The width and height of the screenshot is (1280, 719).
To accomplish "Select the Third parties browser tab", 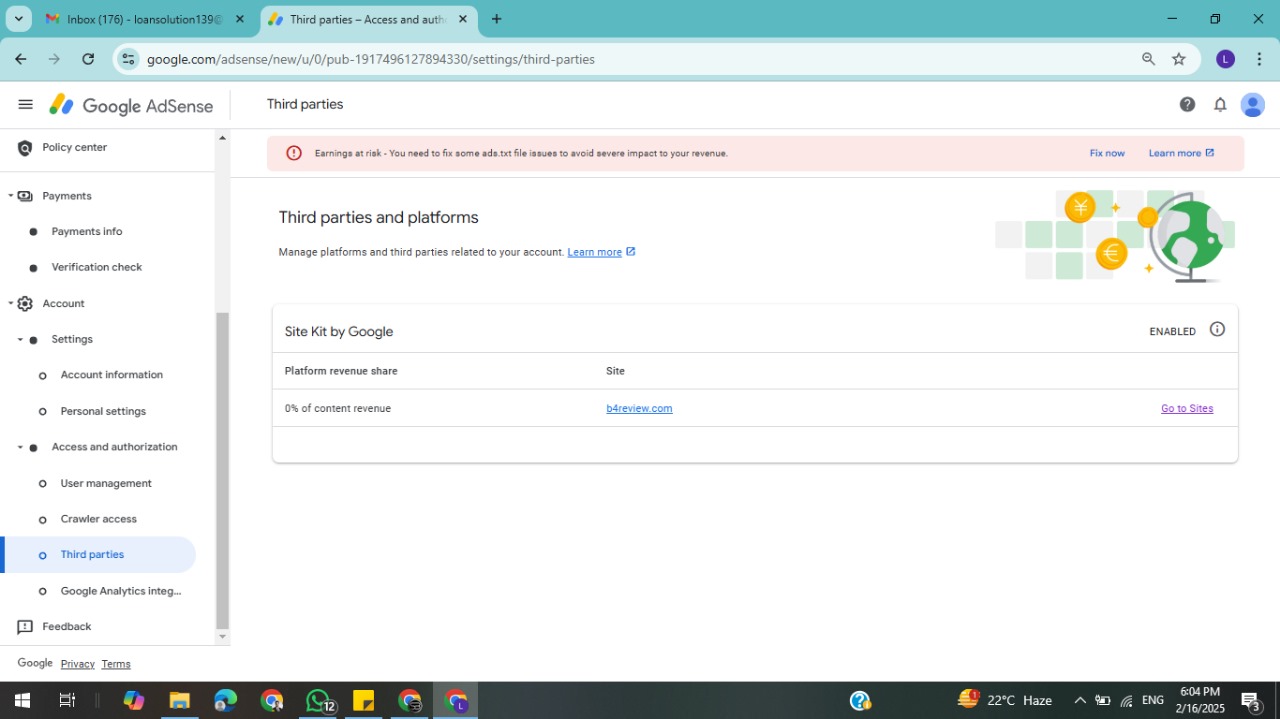I will pyautogui.click(x=367, y=19).
